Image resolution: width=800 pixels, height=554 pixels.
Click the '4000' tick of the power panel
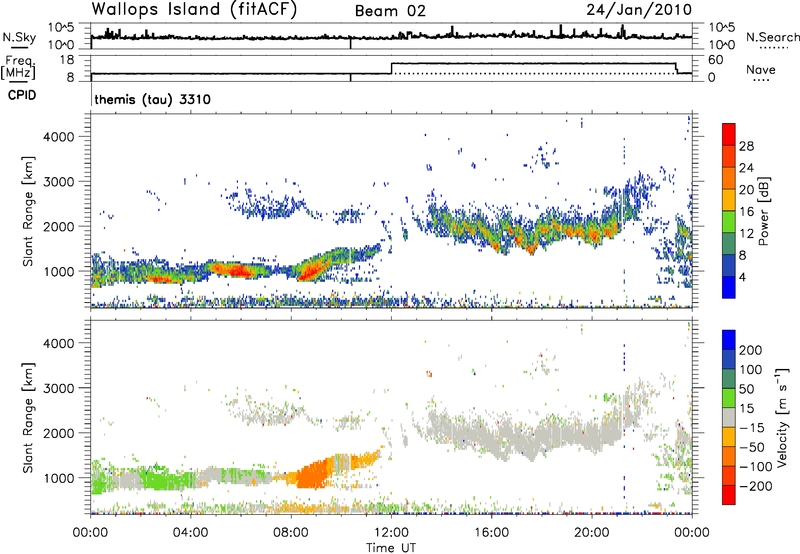(x=58, y=137)
